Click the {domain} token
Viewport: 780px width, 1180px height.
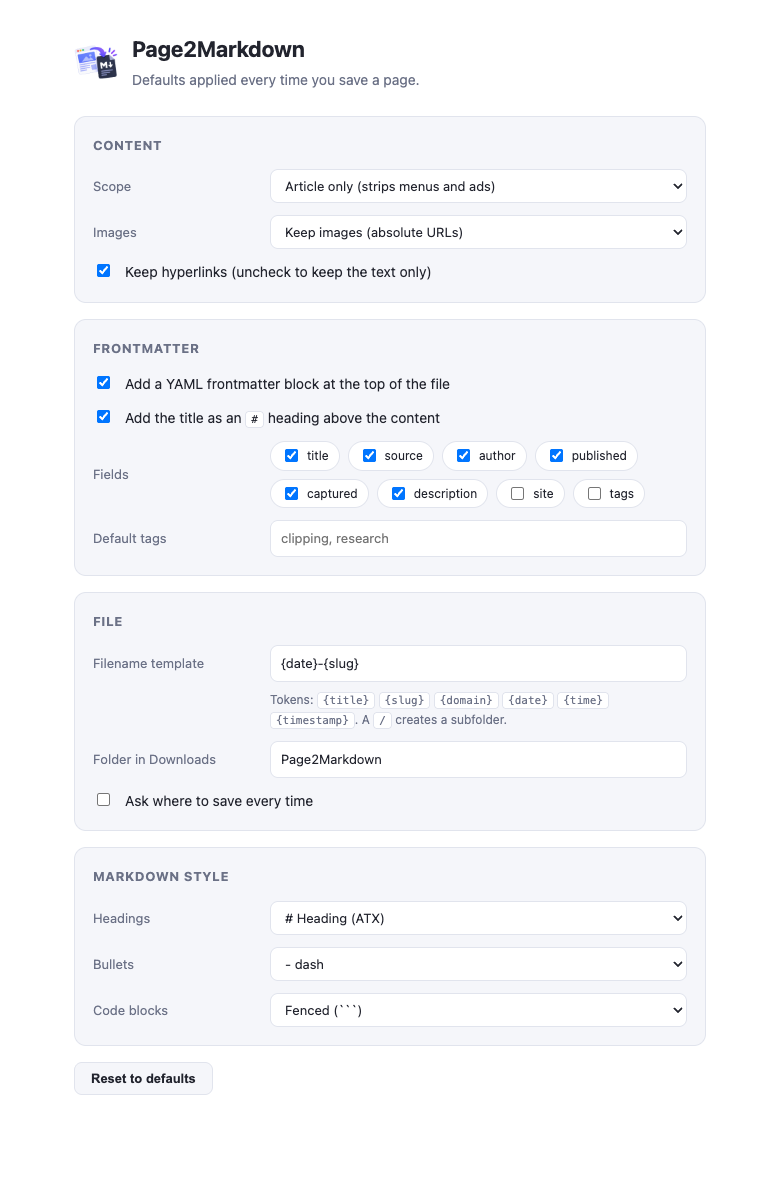[x=466, y=701]
